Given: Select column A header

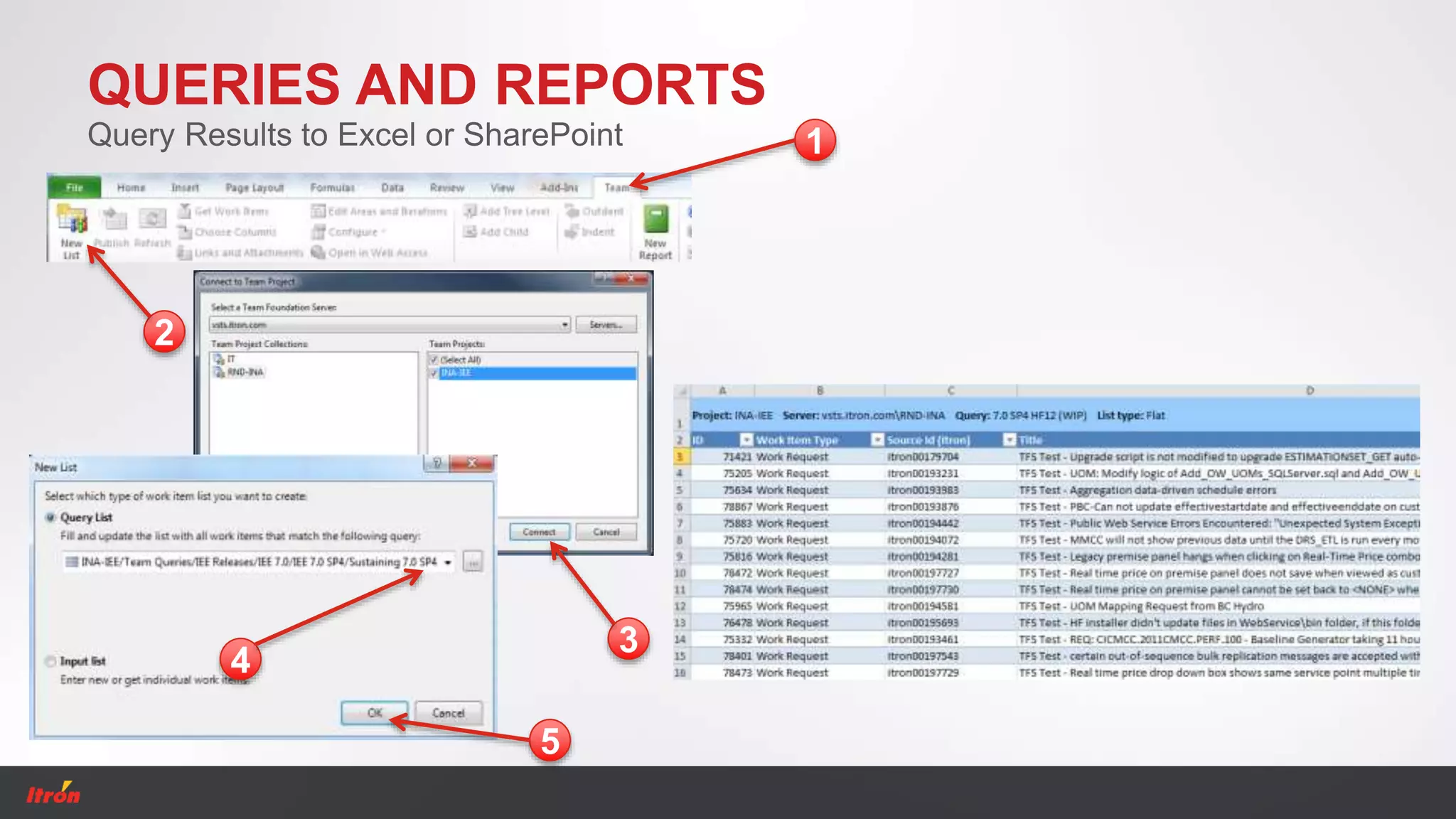Looking at the screenshot, I should tap(722, 390).
